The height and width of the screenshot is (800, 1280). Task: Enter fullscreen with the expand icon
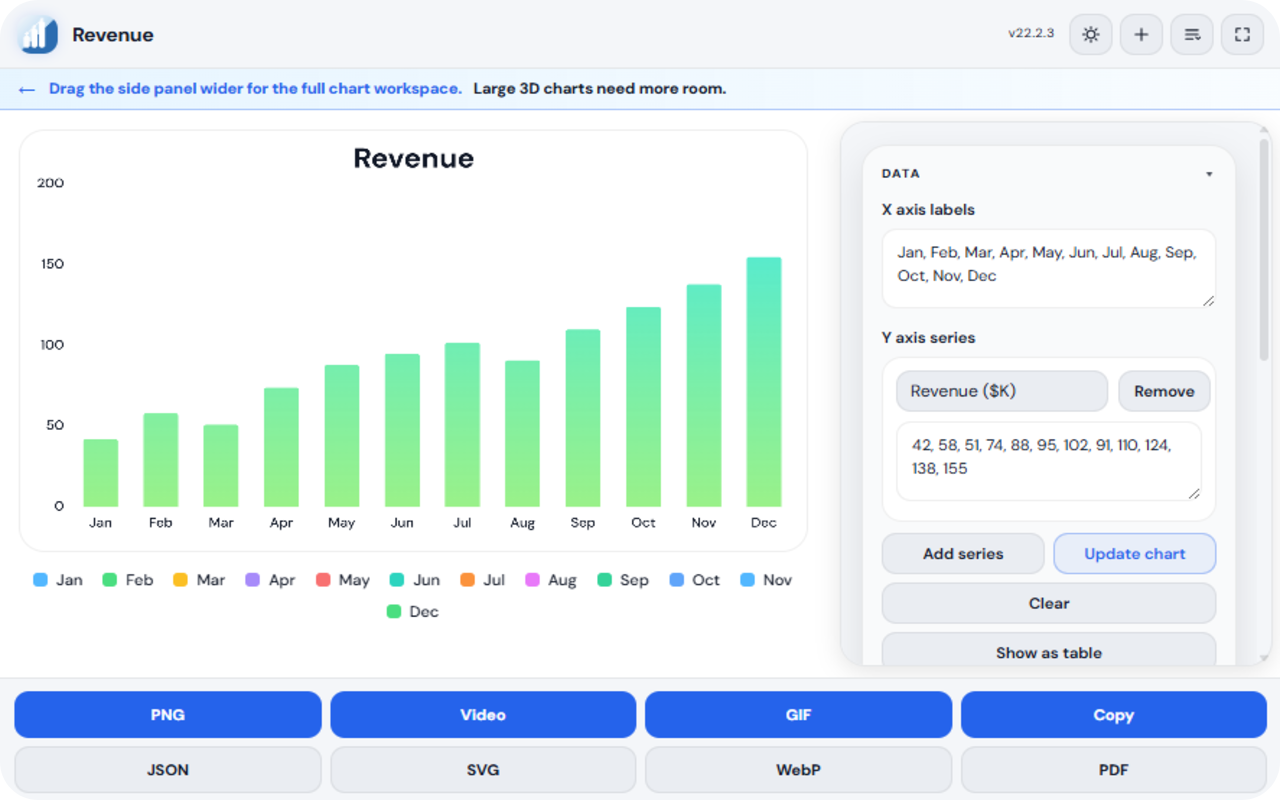point(1242,35)
